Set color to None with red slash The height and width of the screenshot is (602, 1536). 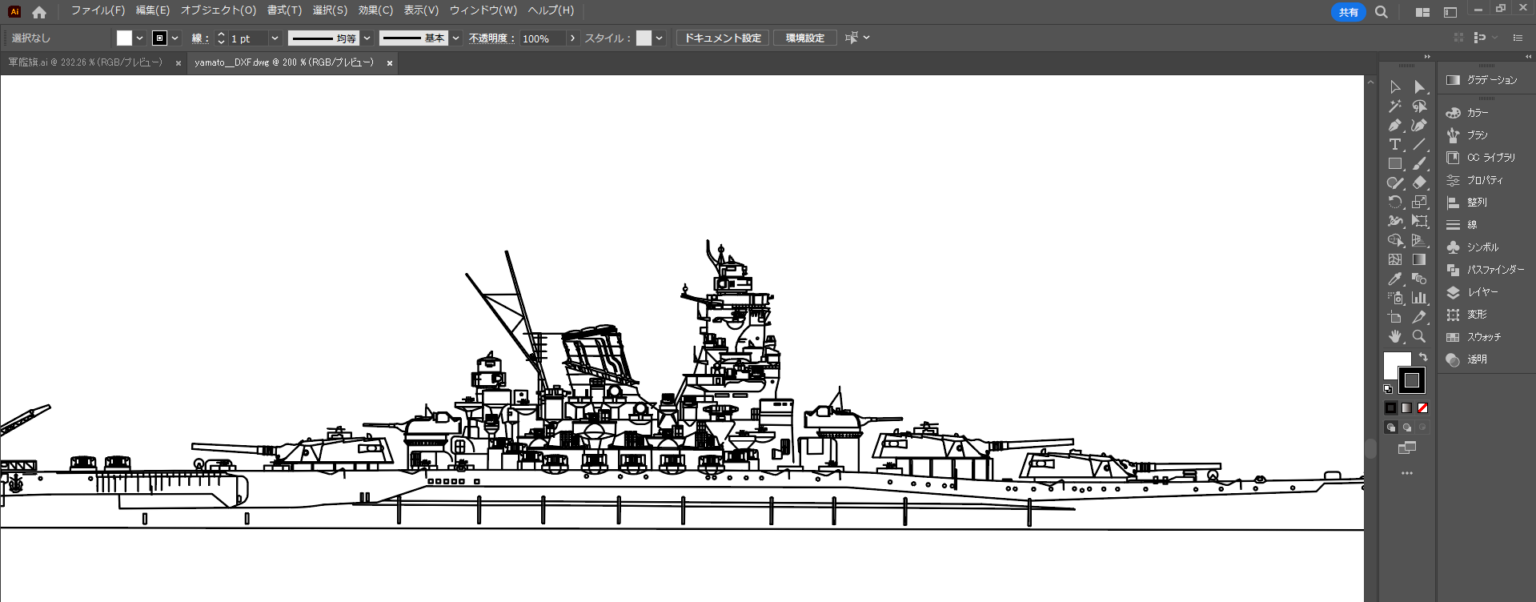click(1422, 408)
